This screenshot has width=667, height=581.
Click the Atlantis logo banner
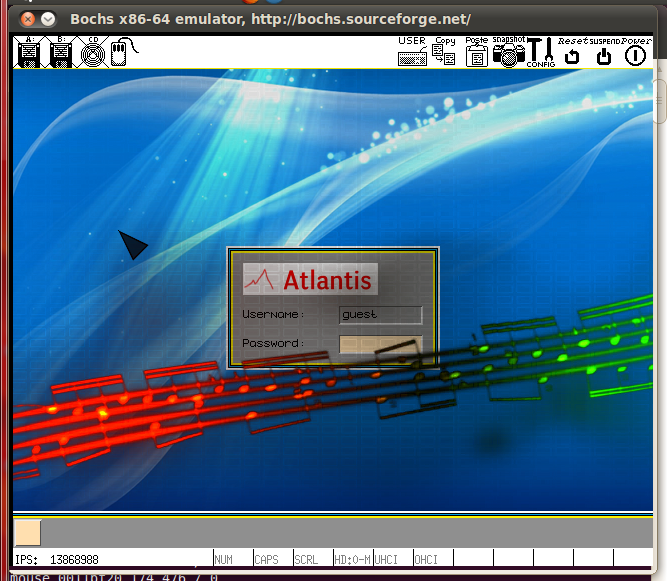[x=310, y=279]
